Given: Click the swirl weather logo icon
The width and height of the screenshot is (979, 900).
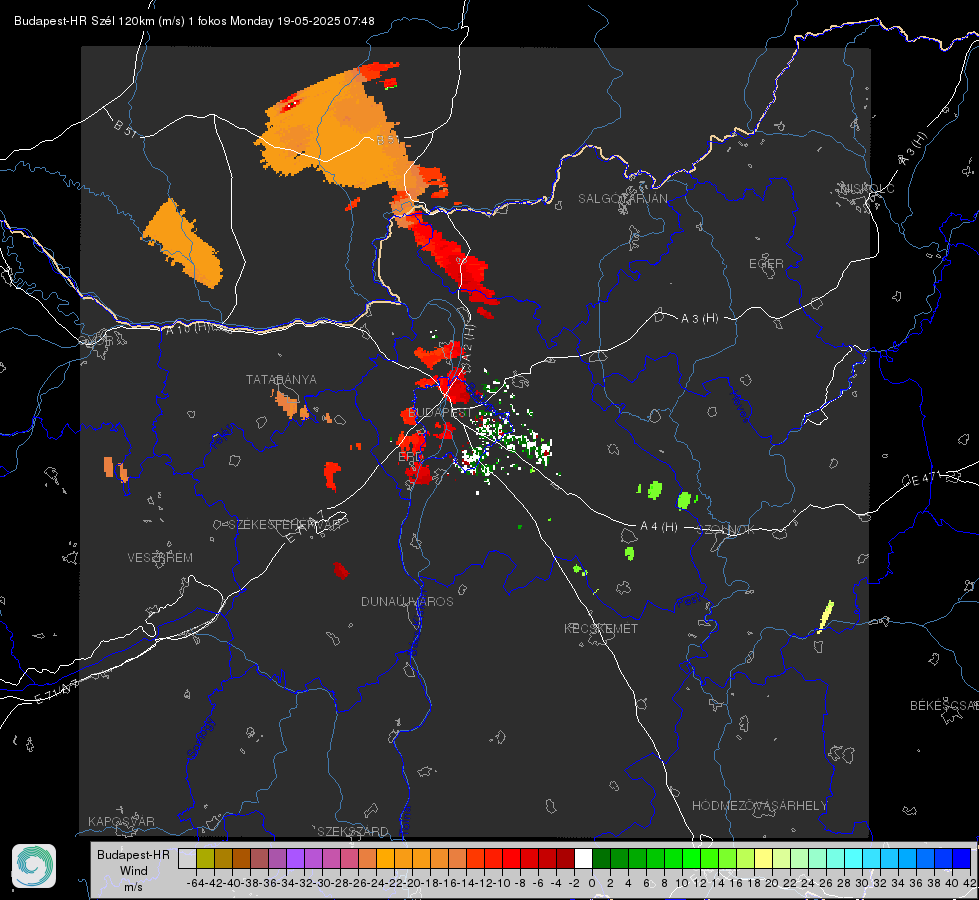Looking at the screenshot, I should (x=34, y=866).
